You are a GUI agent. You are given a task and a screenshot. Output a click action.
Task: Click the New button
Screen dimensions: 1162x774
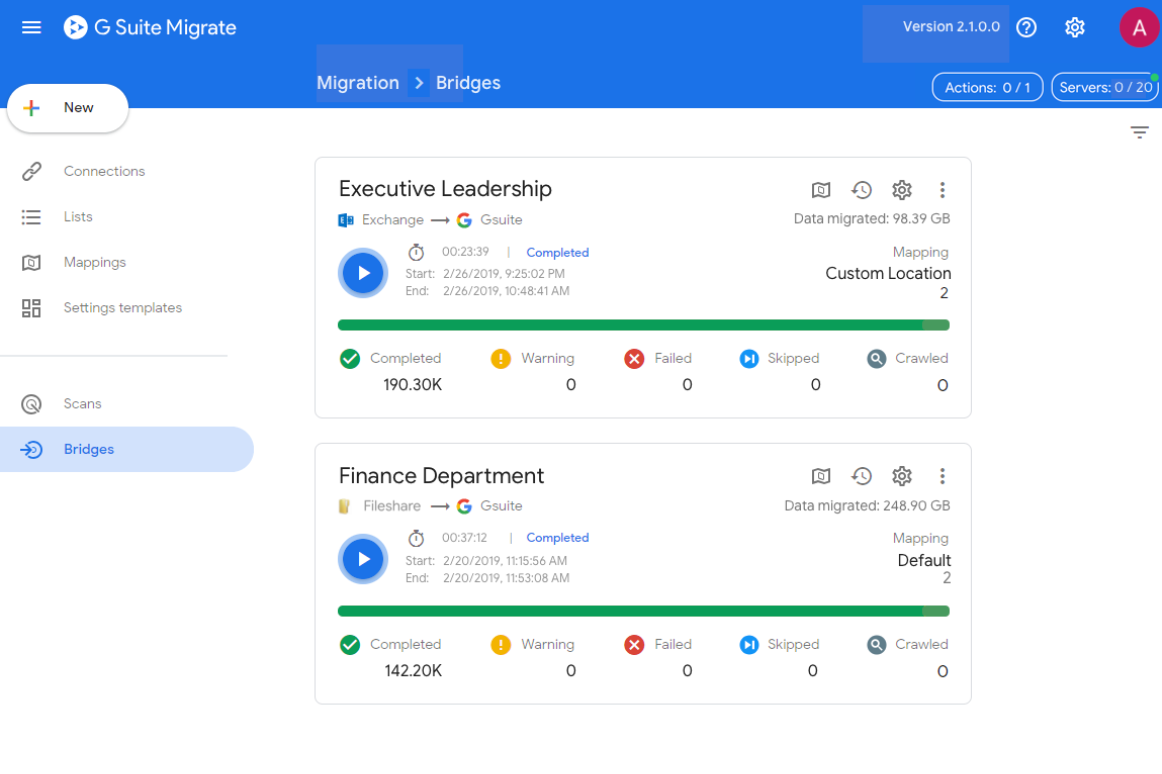pos(67,108)
